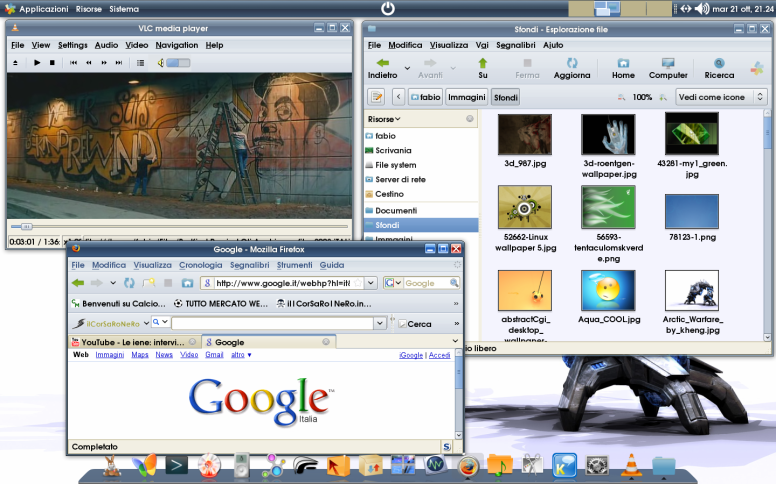Open Segnalibri menu in file browser

click(516, 45)
